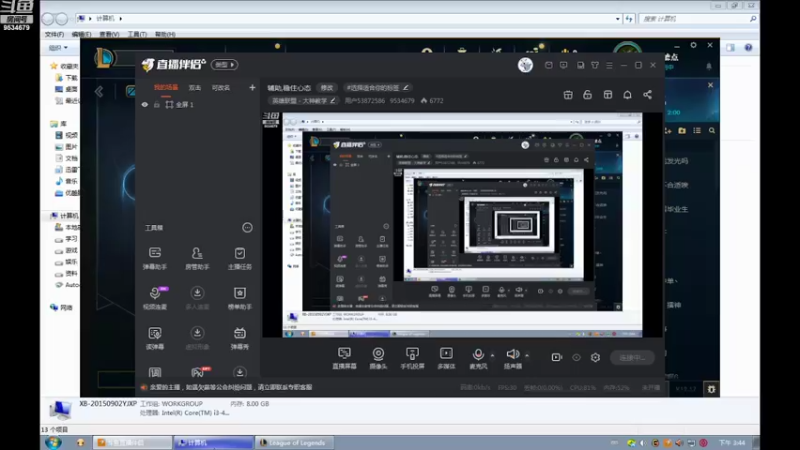The image size is (800, 450).
Task: Select 网络 in Explorer sidebar
Action: [62, 307]
